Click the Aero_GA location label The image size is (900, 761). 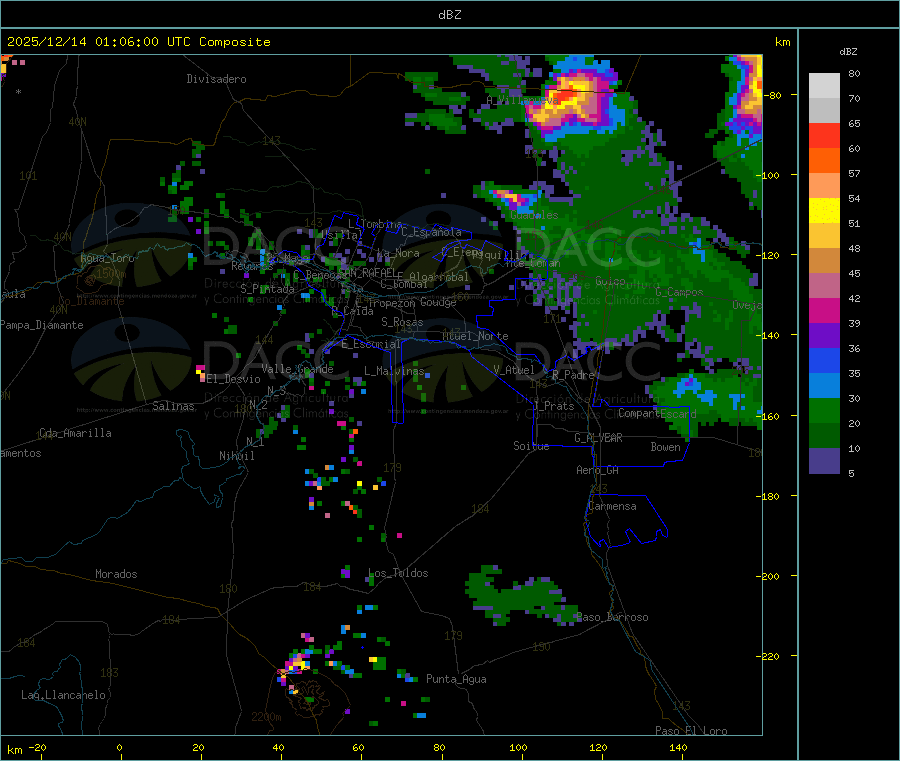pyautogui.click(x=598, y=470)
